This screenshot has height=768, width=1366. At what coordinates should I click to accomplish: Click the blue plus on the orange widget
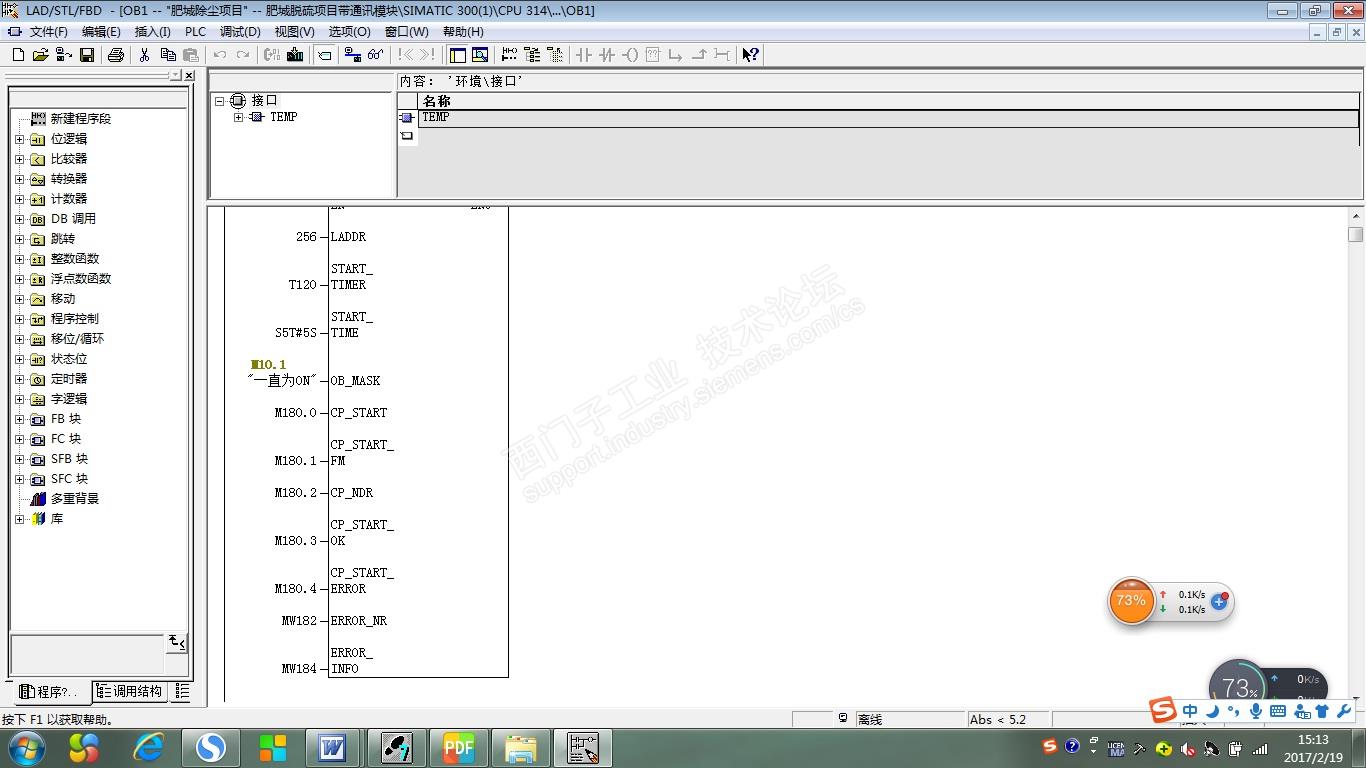point(1219,601)
